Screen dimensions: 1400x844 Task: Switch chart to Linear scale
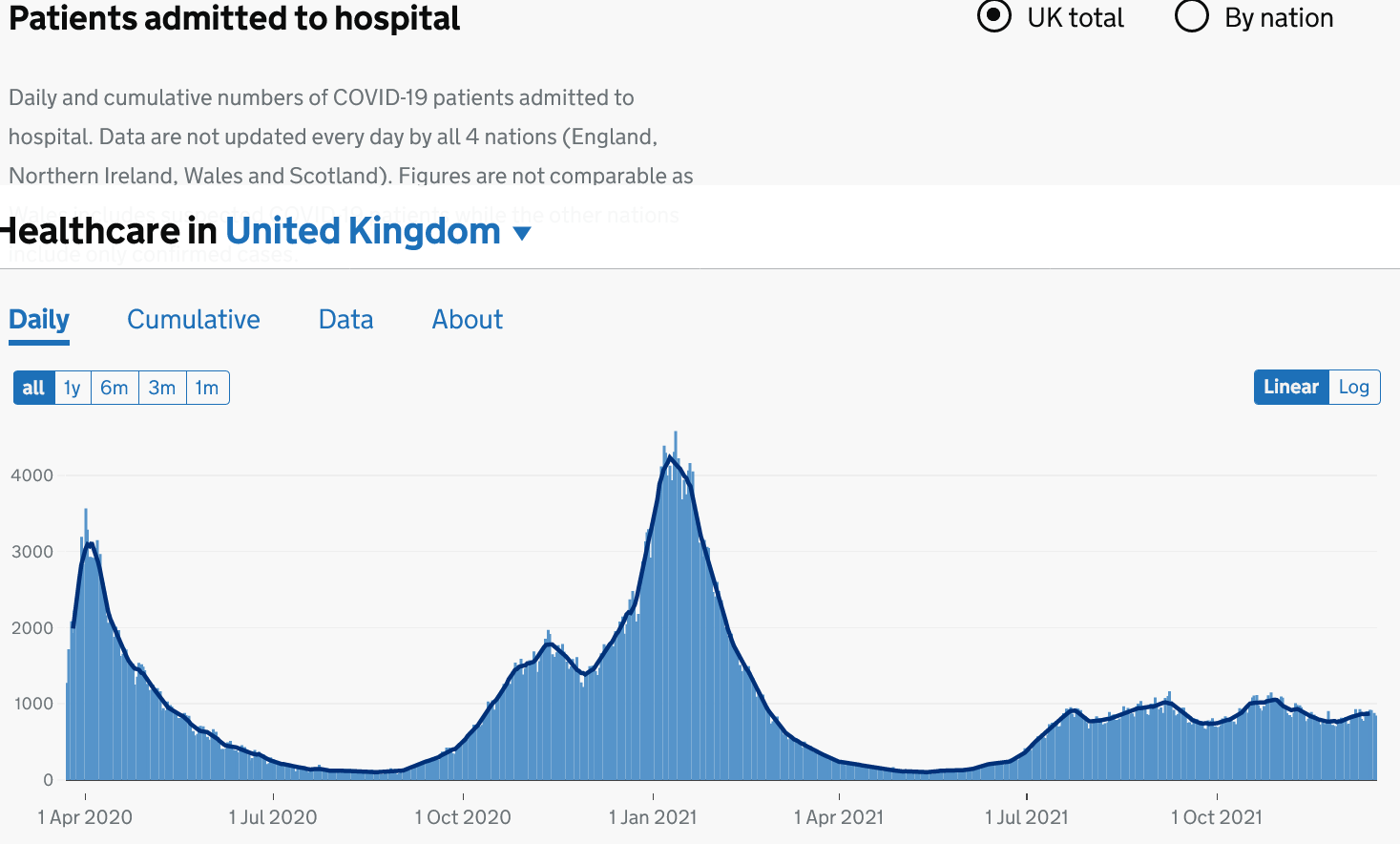point(1290,387)
